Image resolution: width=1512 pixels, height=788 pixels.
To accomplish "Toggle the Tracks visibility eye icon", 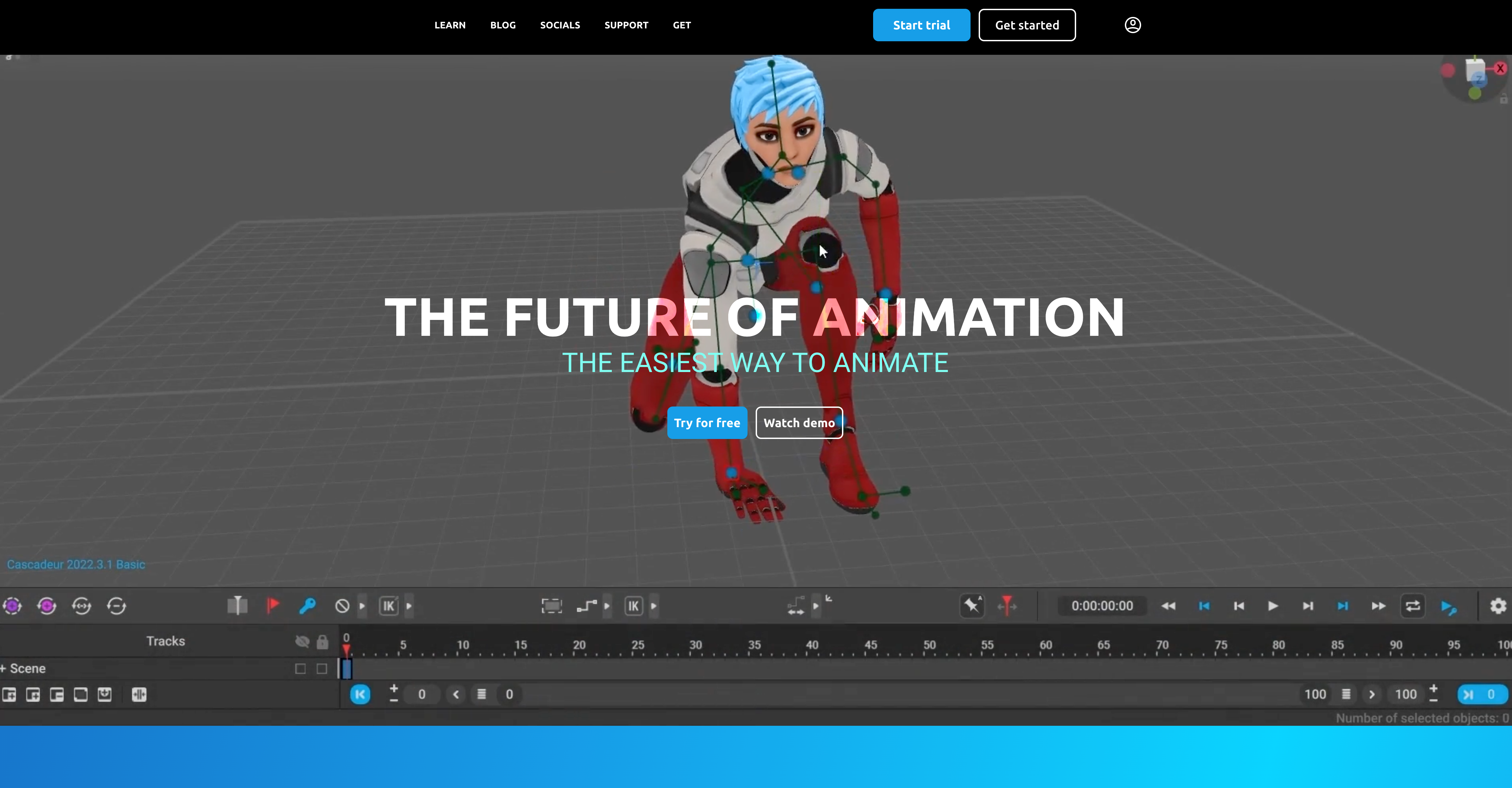I will [302, 641].
